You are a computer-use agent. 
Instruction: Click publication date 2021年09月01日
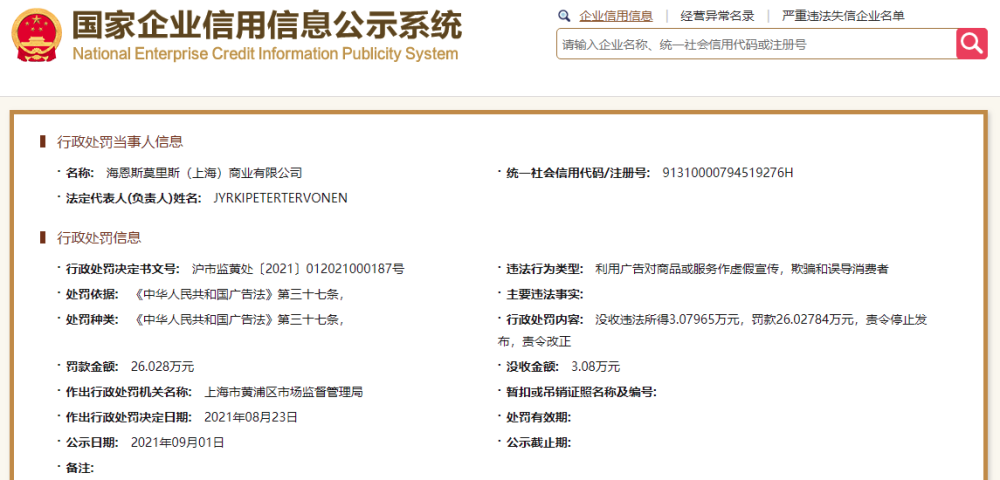point(177,442)
